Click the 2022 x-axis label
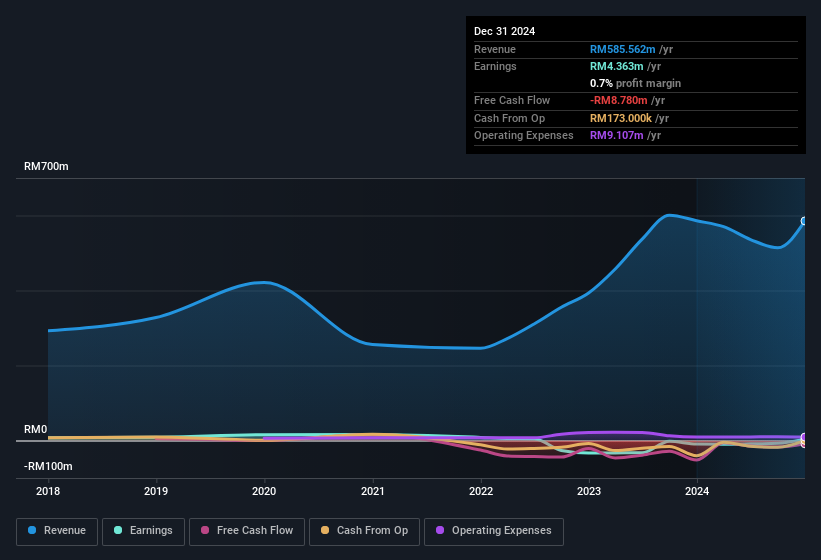 click(x=481, y=491)
